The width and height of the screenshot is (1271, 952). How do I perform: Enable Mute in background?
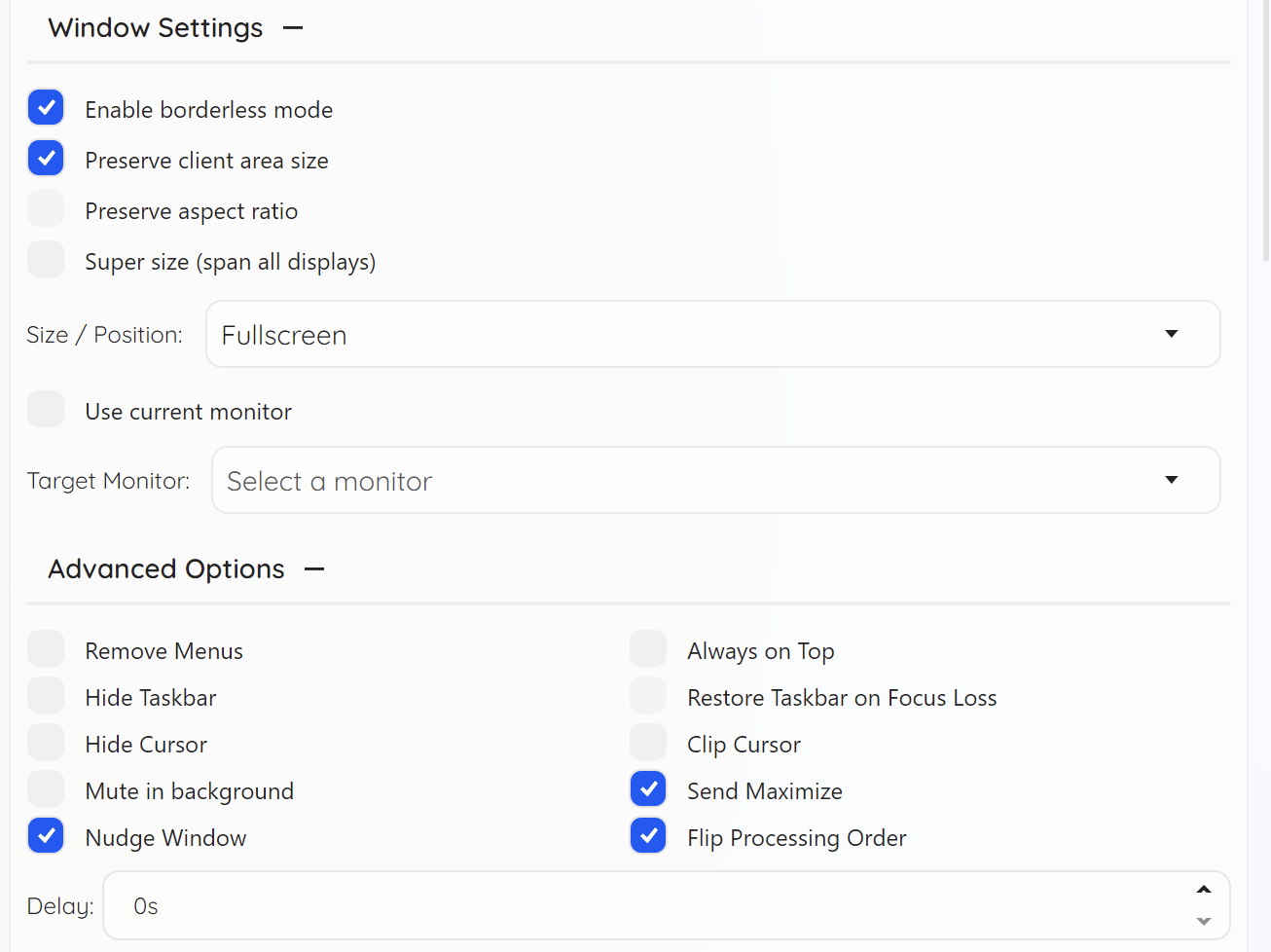point(46,789)
